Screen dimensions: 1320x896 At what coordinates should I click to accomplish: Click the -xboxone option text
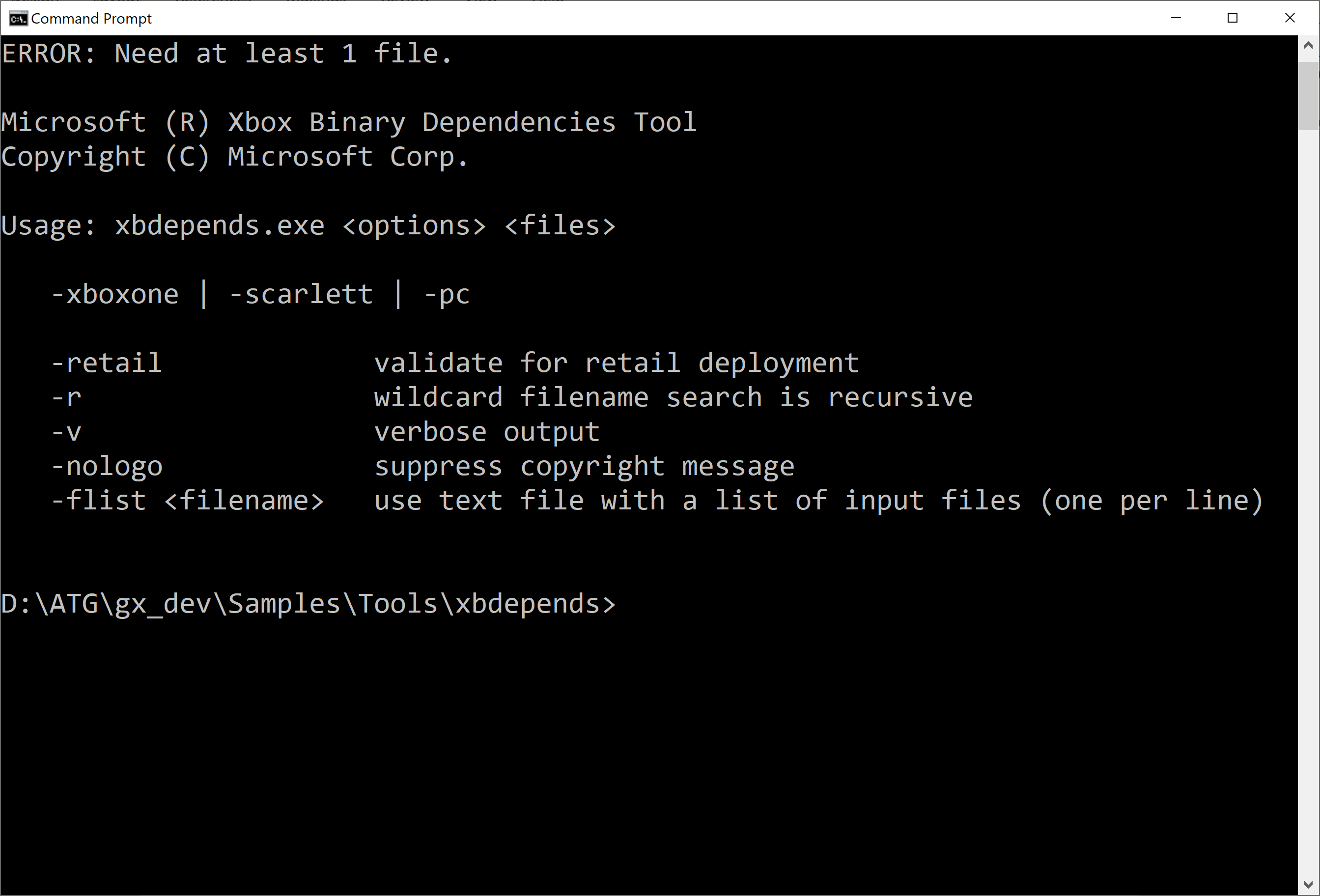tap(115, 295)
